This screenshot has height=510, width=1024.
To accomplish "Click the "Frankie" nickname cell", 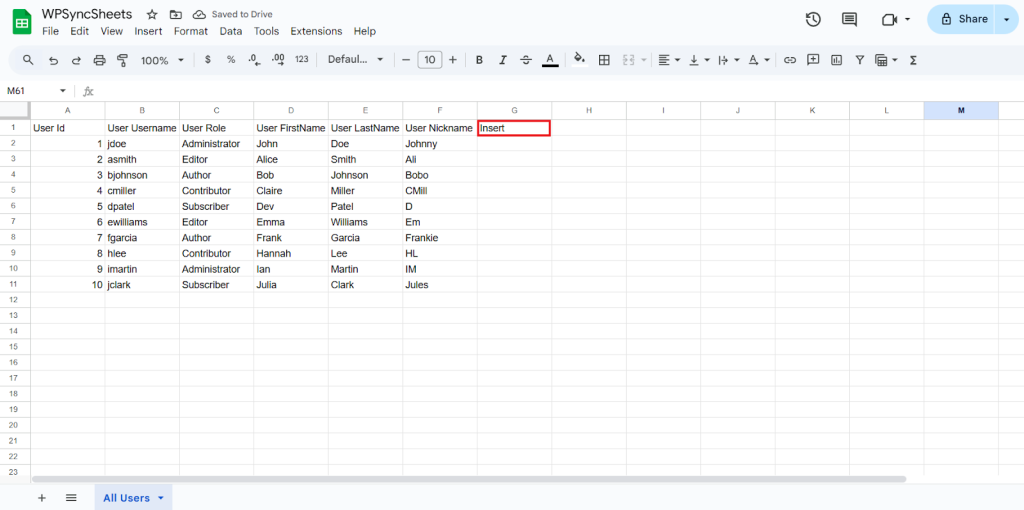I will pos(440,238).
